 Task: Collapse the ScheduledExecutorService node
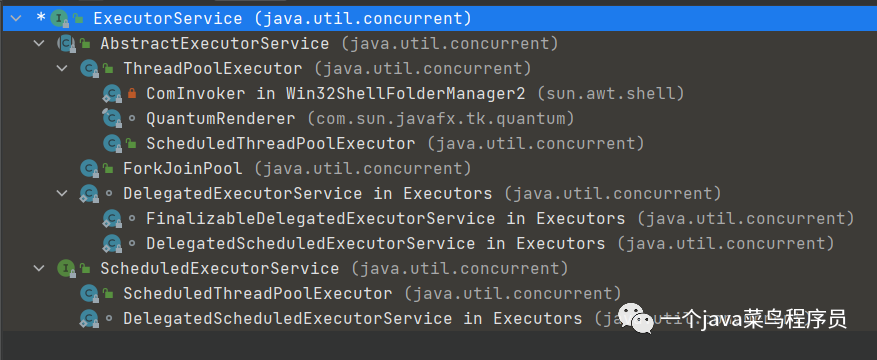click(x=39, y=268)
